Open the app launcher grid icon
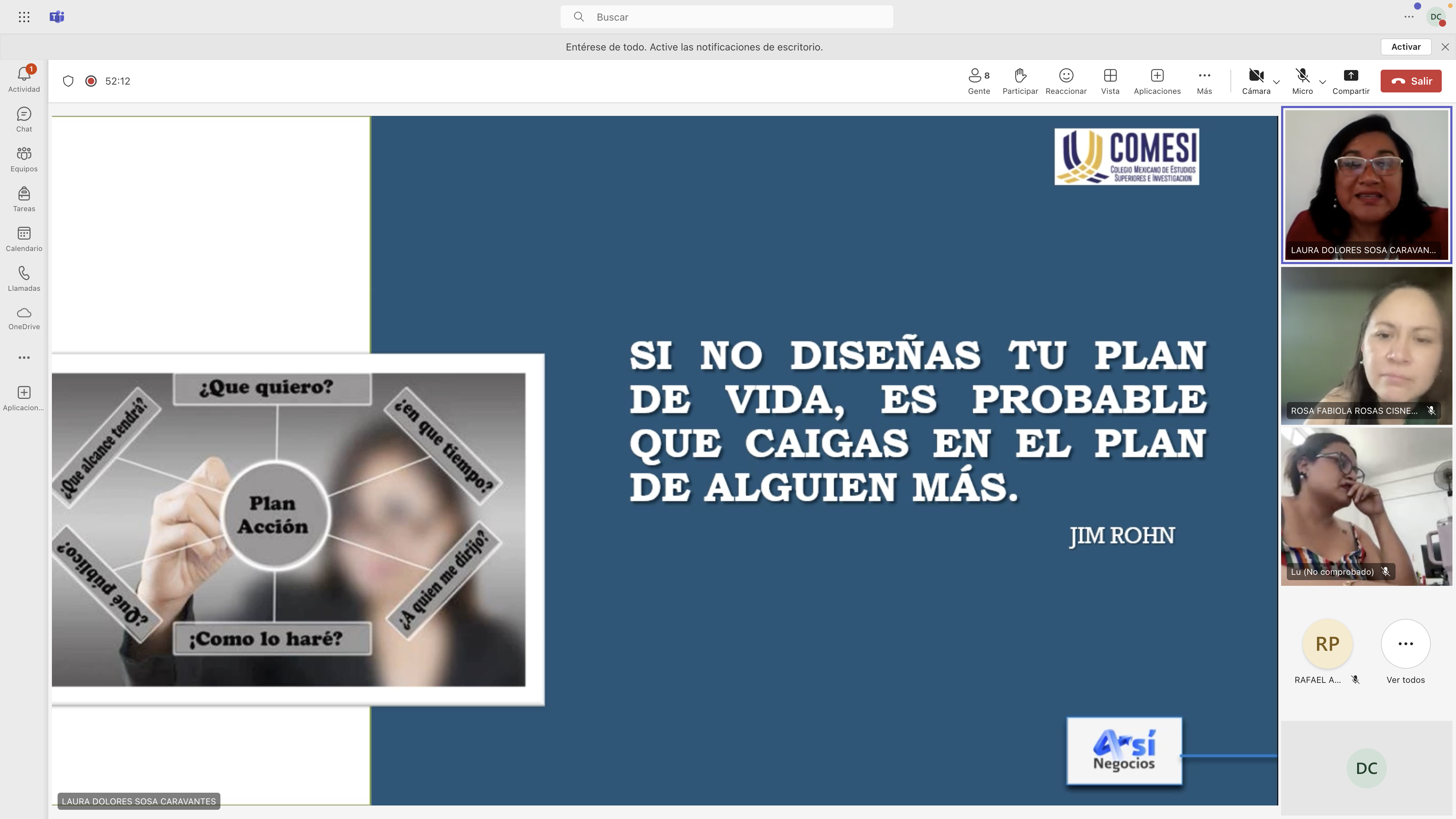1456x819 pixels. tap(24, 17)
